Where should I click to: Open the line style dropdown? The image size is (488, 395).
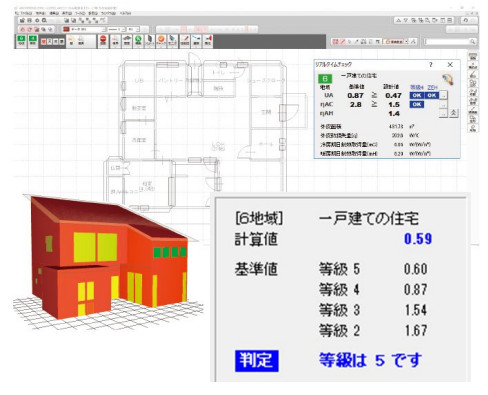pyautogui.click(x=117, y=29)
